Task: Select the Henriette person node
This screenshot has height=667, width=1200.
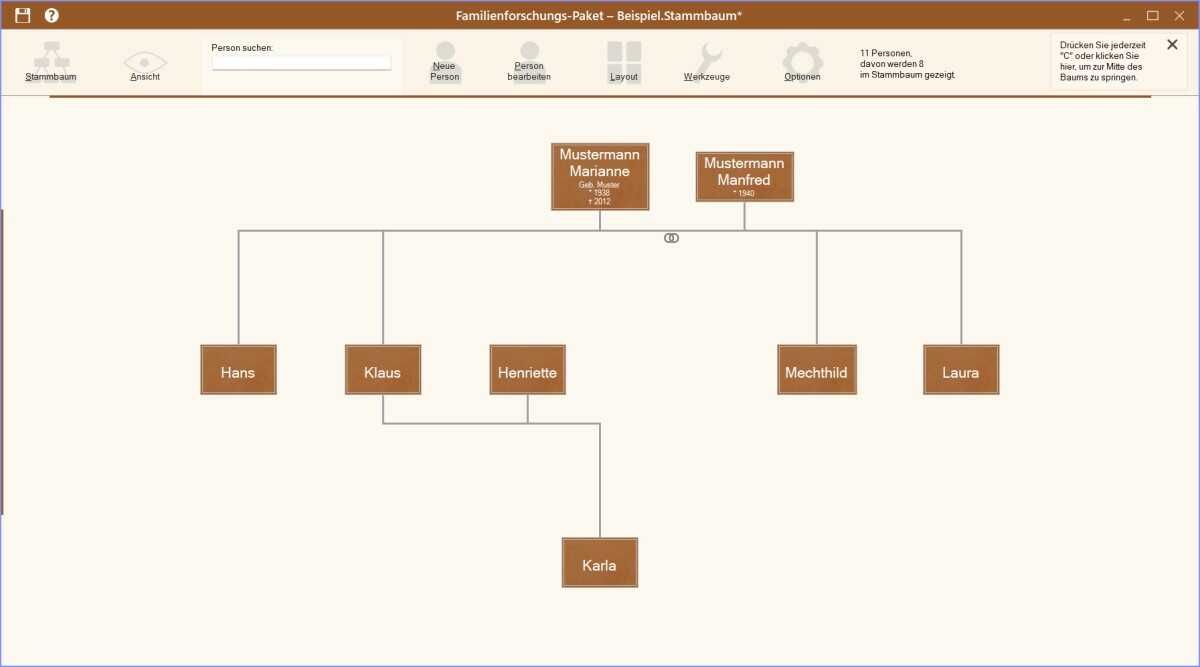Action: pyautogui.click(x=527, y=370)
